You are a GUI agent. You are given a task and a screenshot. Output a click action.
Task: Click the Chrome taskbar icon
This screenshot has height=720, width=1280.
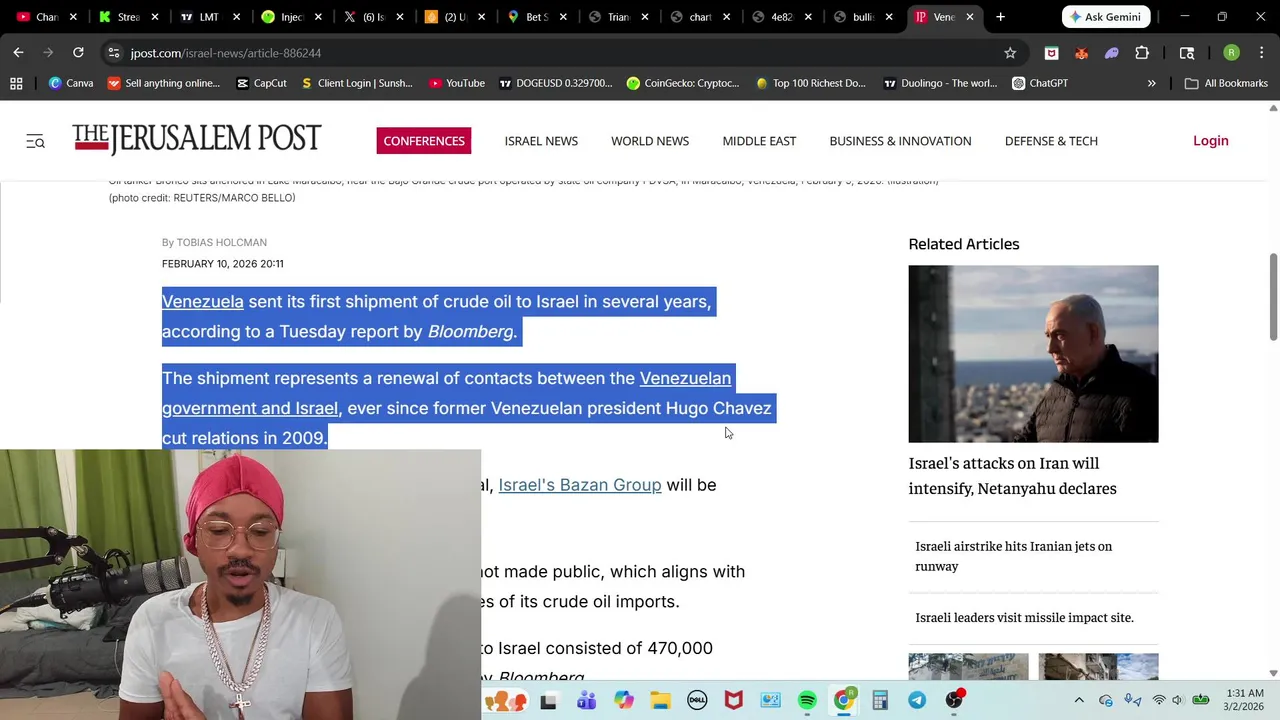click(x=844, y=700)
